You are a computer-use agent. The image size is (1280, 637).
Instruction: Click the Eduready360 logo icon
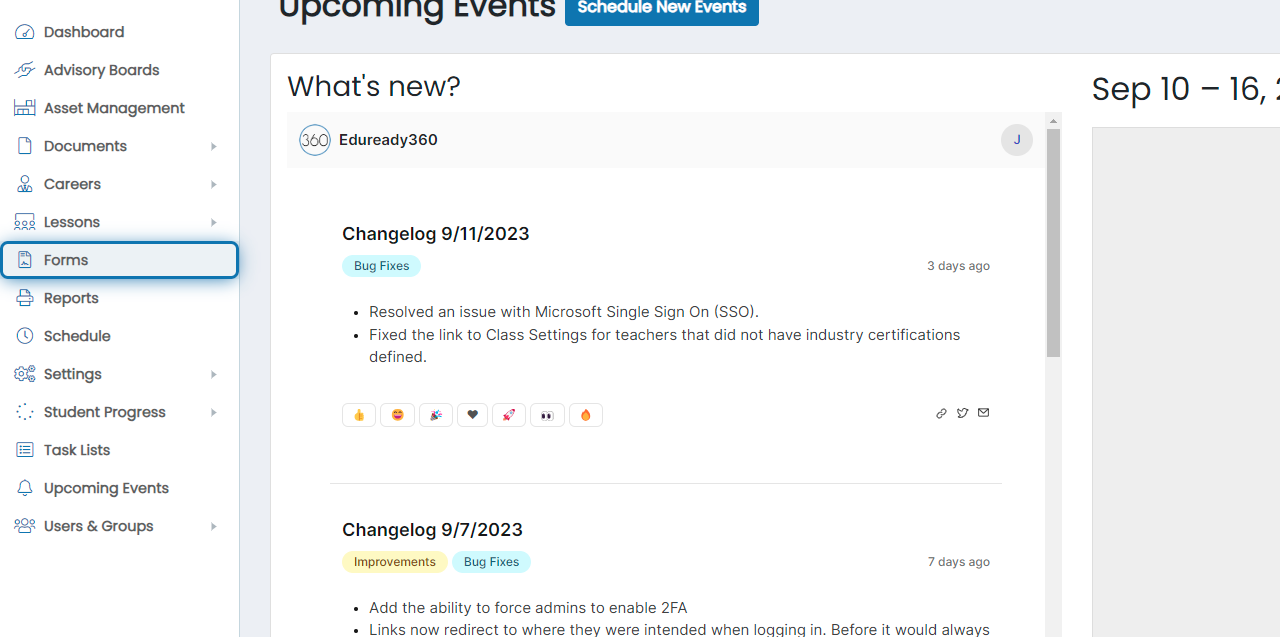pyautogui.click(x=315, y=140)
